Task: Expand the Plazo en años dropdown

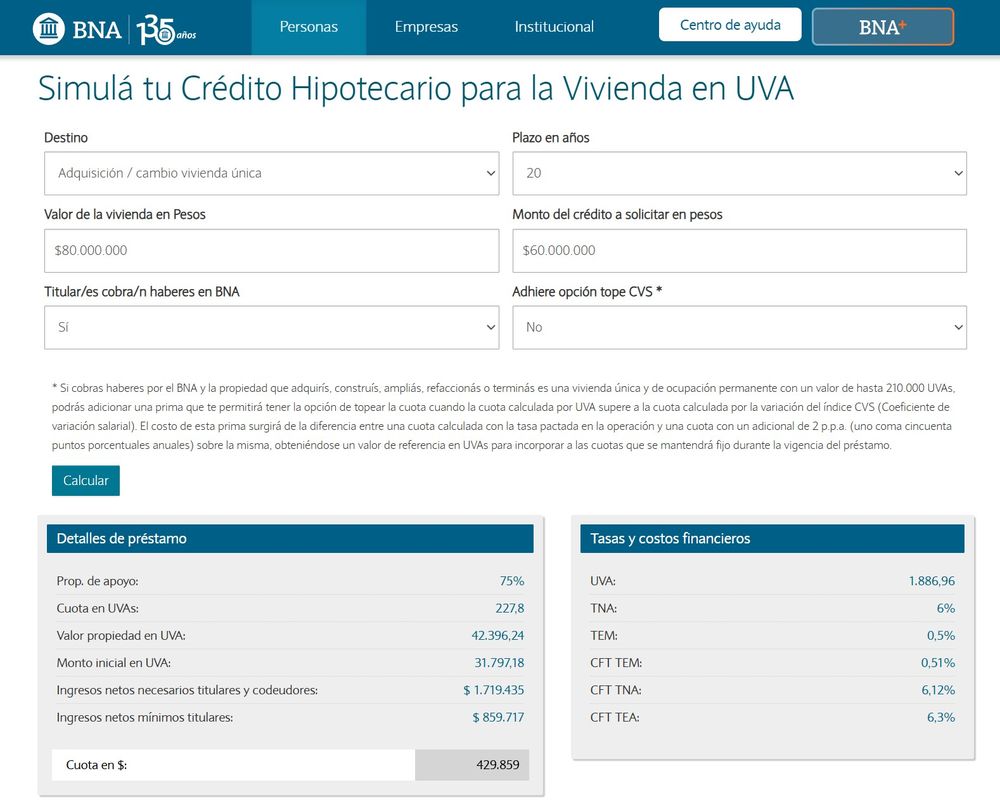Action: [x=738, y=173]
